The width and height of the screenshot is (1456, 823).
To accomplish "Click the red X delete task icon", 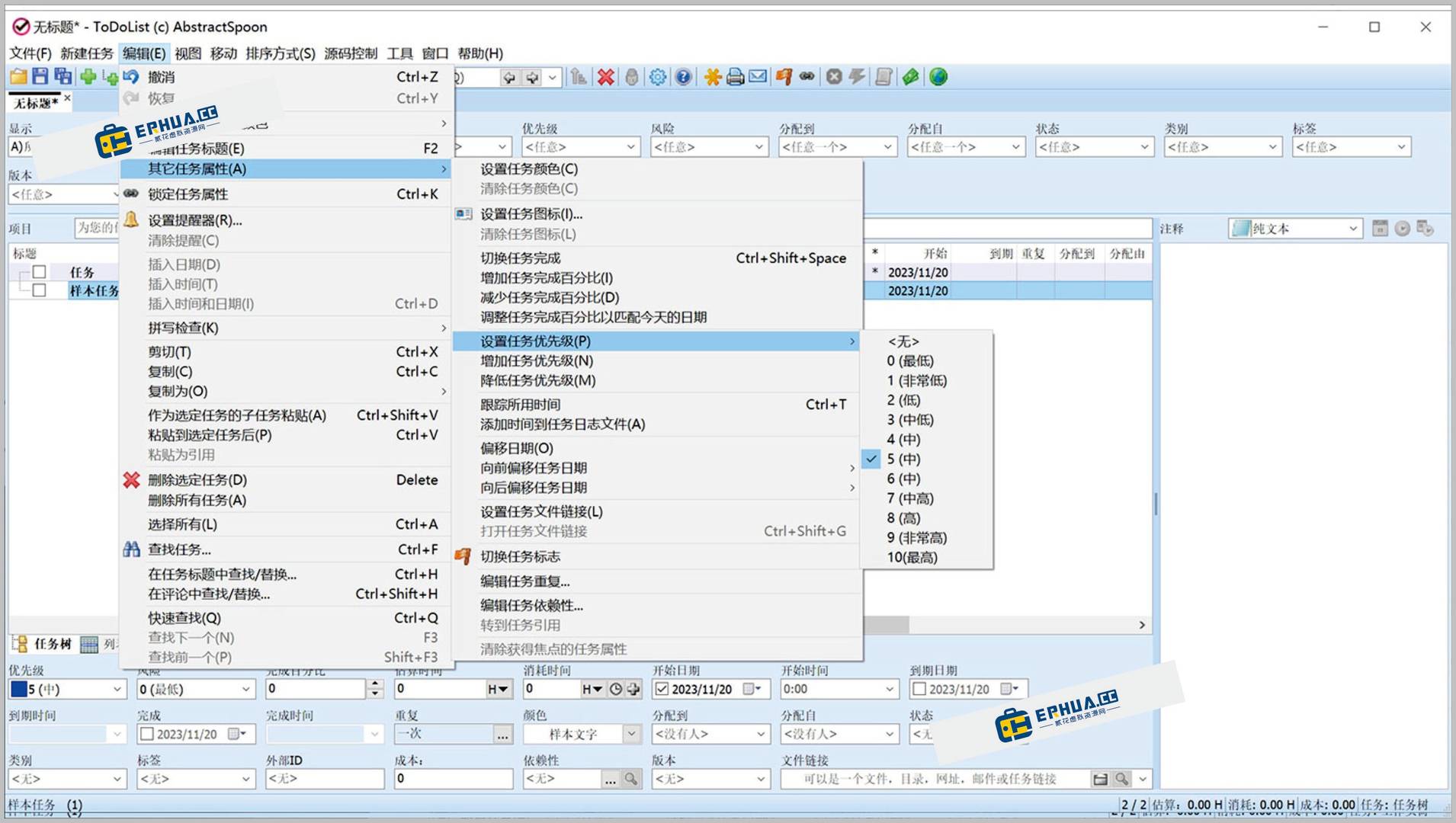I will pos(605,76).
